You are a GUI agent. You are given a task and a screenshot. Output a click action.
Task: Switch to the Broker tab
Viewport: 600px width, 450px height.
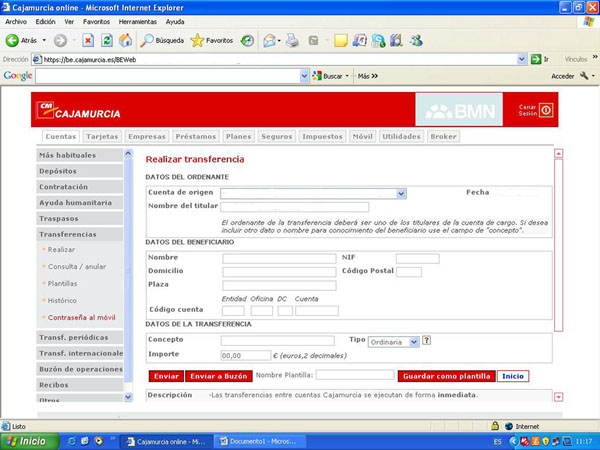pyautogui.click(x=443, y=137)
